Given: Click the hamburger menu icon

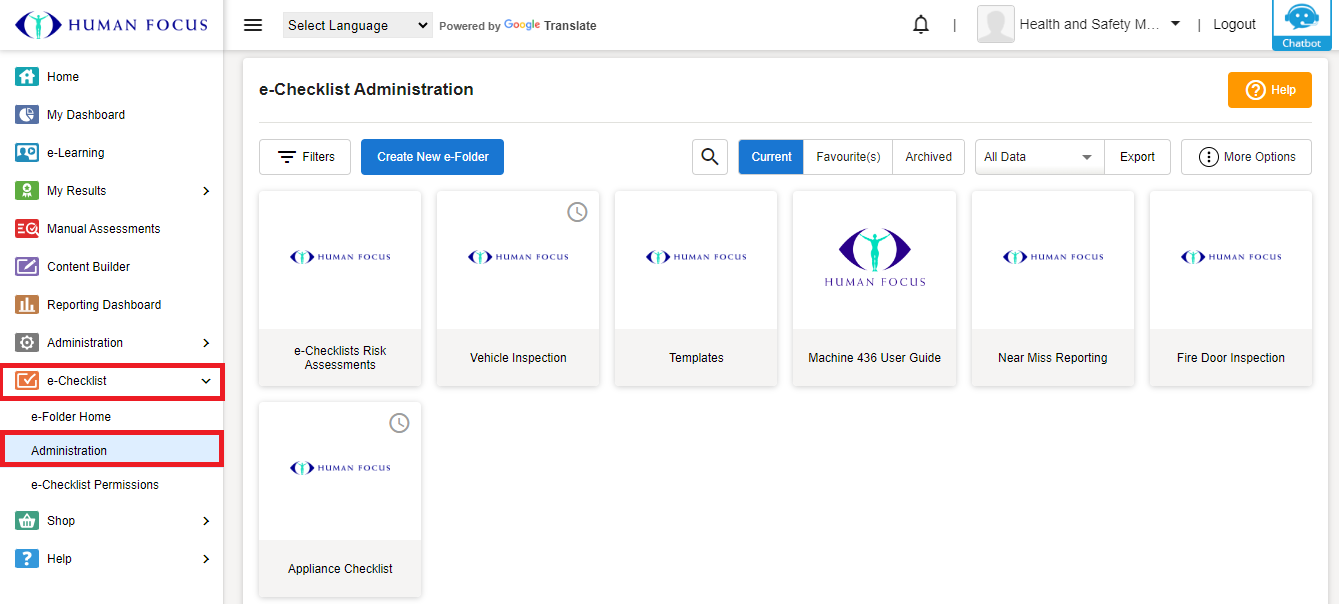Looking at the screenshot, I should coord(253,25).
